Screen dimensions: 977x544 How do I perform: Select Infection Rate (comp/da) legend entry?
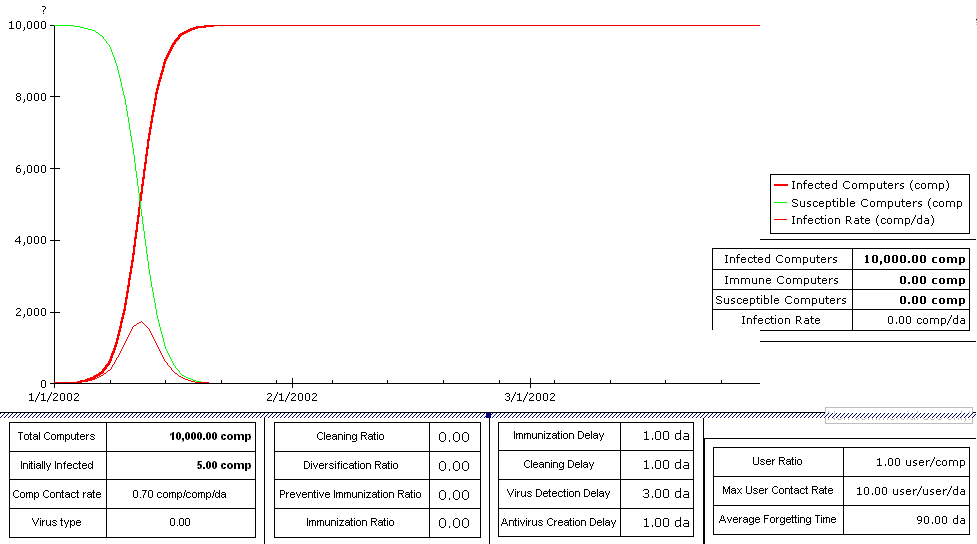pyautogui.click(x=854, y=220)
